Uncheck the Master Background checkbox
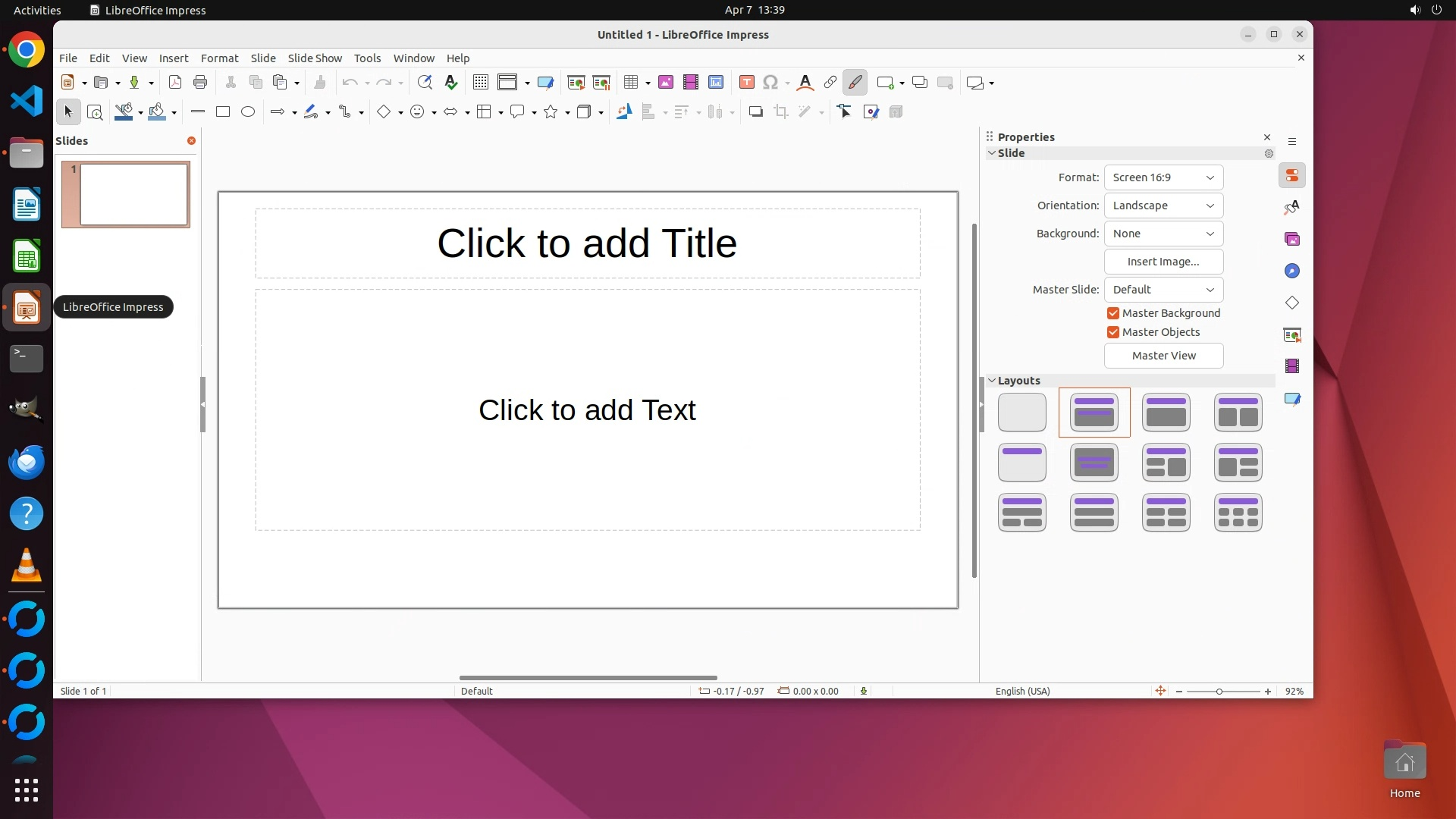The width and height of the screenshot is (1456, 819). click(1113, 313)
